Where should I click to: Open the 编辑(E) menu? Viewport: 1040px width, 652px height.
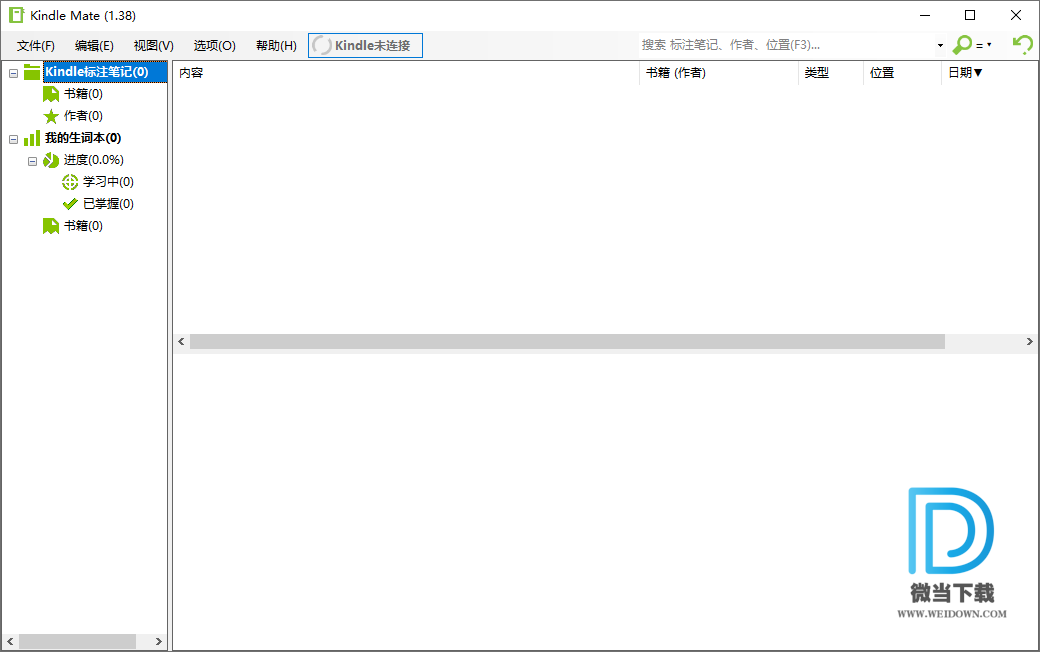pyautogui.click(x=94, y=46)
